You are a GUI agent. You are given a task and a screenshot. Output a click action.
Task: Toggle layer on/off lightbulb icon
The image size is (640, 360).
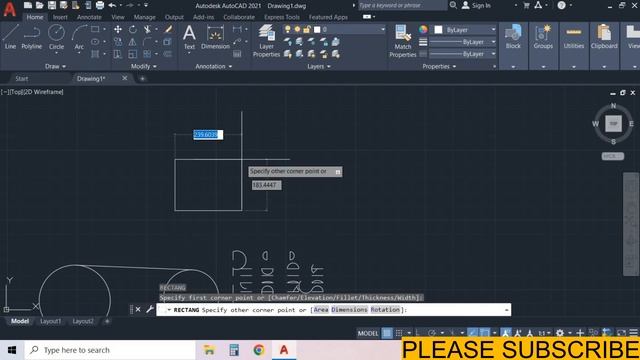point(288,29)
